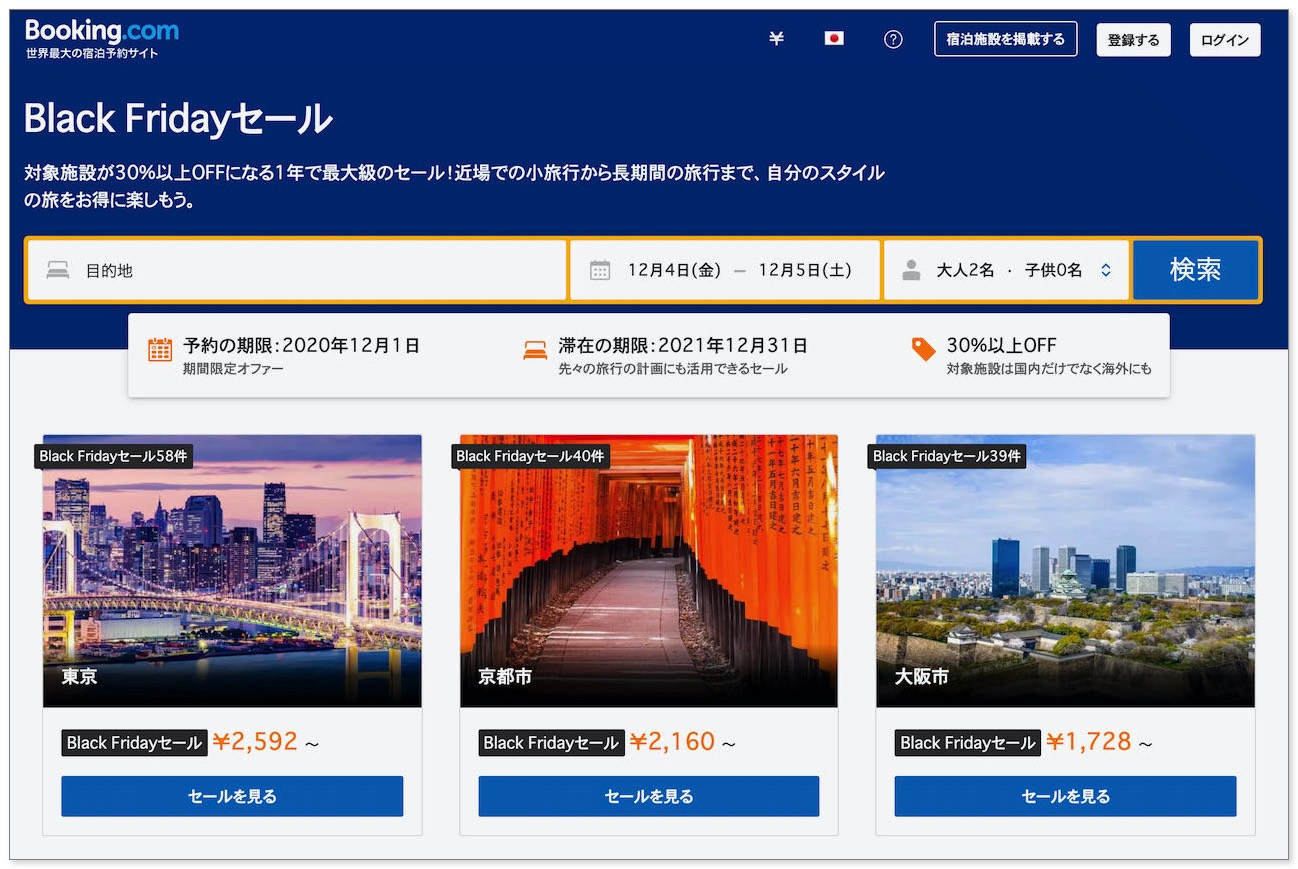Click the 検索 search button
This screenshot has width=1298, height=869.
tap(1195, 270)
